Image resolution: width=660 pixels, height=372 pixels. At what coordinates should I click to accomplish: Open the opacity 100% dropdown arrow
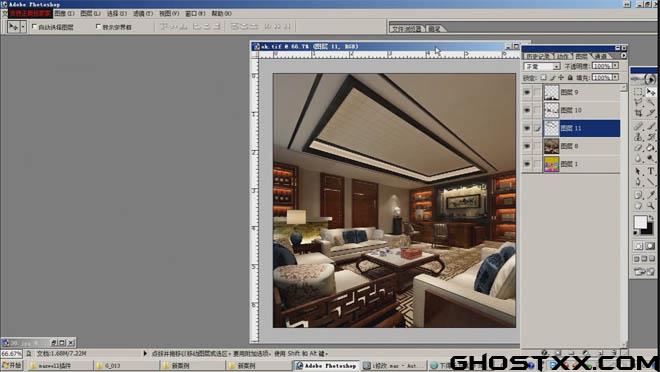615,66
